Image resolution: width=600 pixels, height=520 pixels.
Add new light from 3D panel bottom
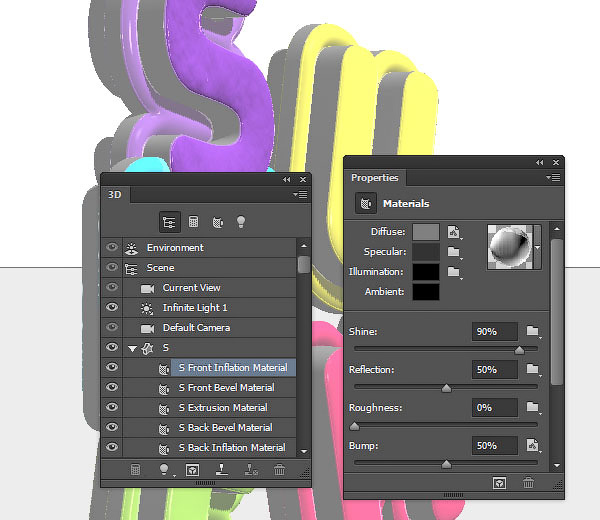(165, 470)
